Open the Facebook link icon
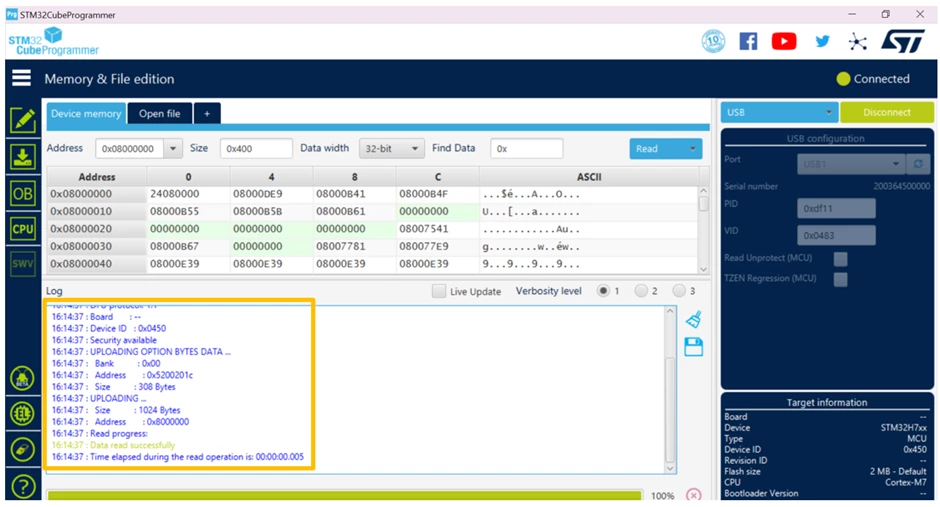The width and height of the screenshot is (940, 507). point(748,41)
